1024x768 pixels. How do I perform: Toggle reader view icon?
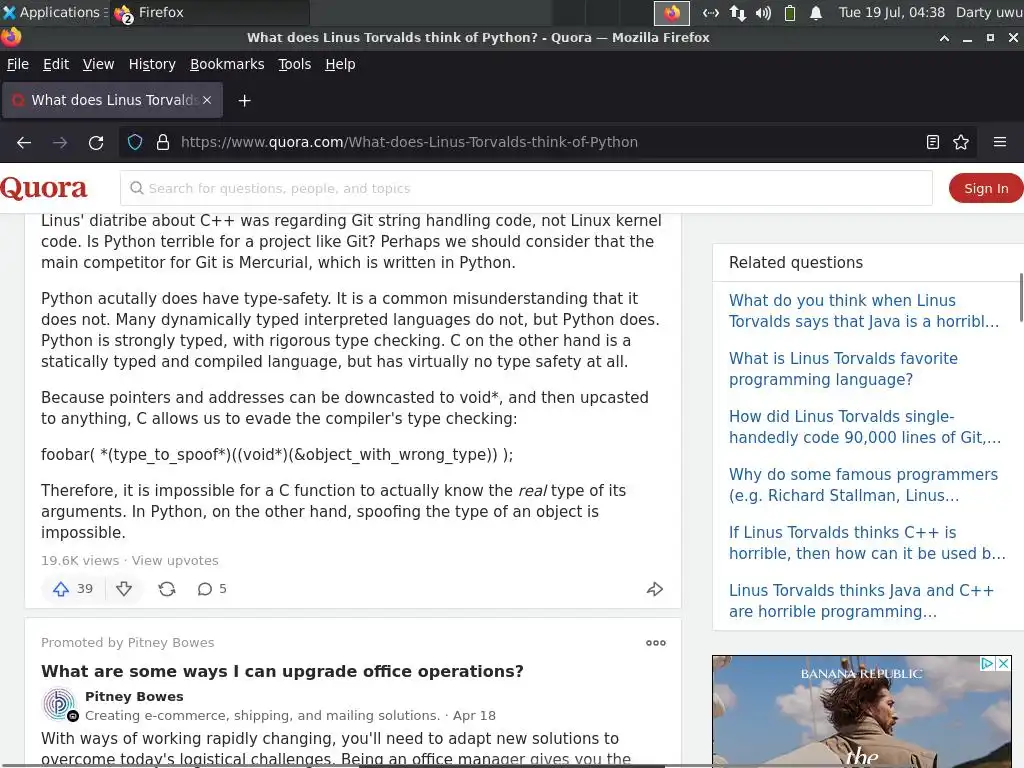point(933,142)
